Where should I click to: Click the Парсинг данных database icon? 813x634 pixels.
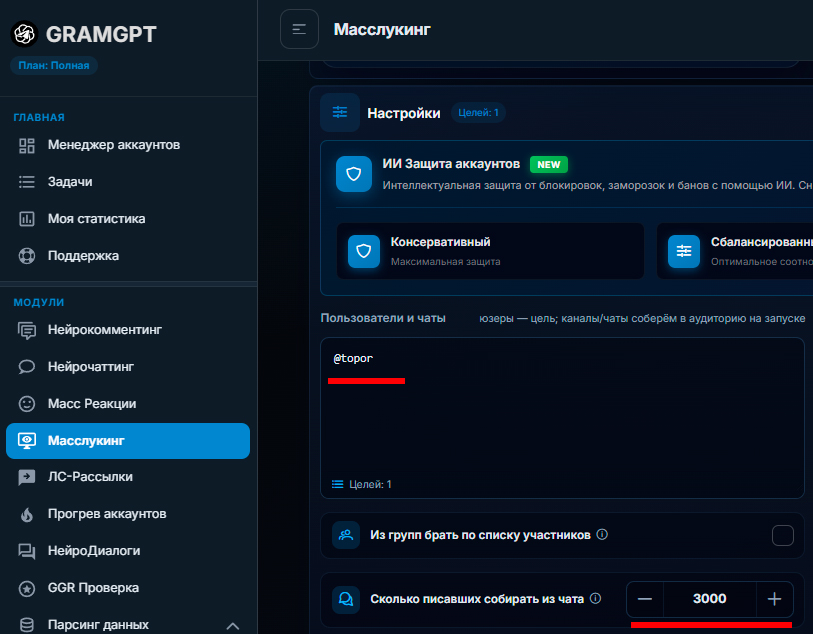pyautogui.click(x=26, y=625)
